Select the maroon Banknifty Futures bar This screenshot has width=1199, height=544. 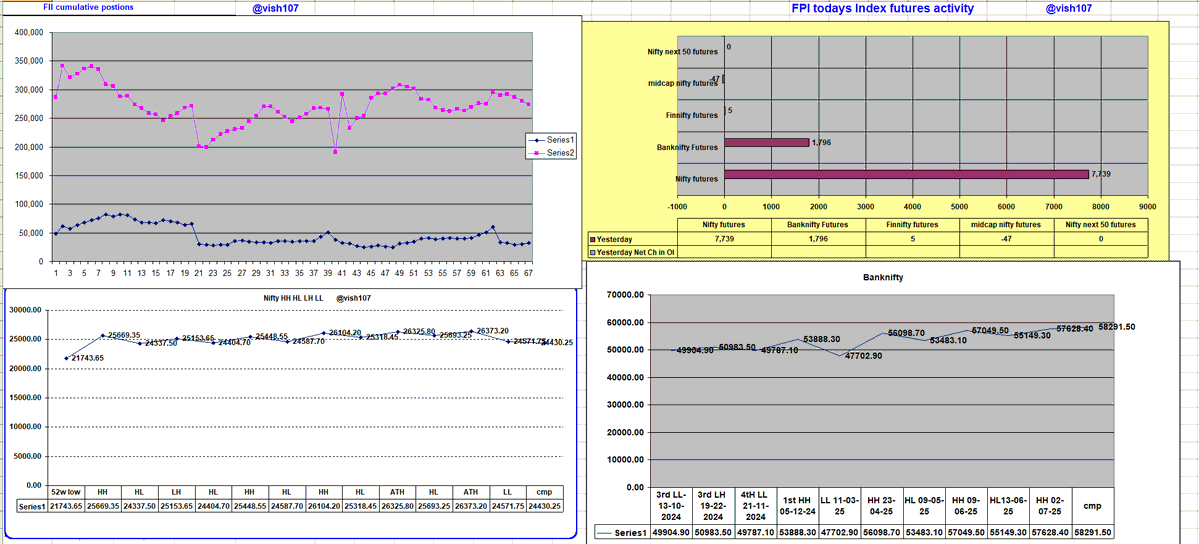[x=766, y=142]
